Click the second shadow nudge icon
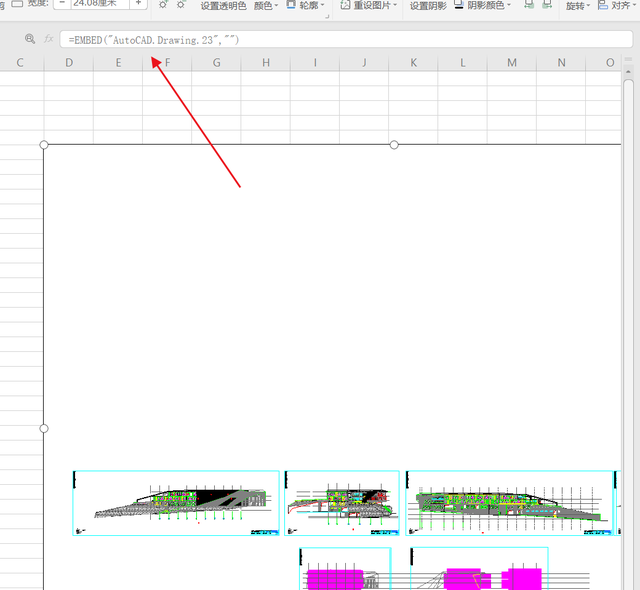 pos(547,4)
